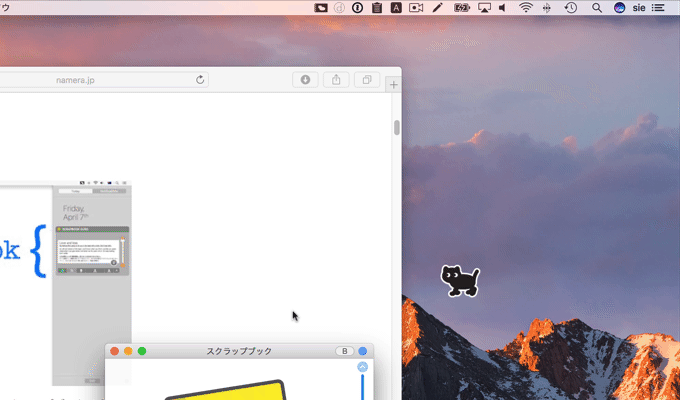680x400 pixels.
Task: Click Safari's Share button
Action: (x=336, y=80)
